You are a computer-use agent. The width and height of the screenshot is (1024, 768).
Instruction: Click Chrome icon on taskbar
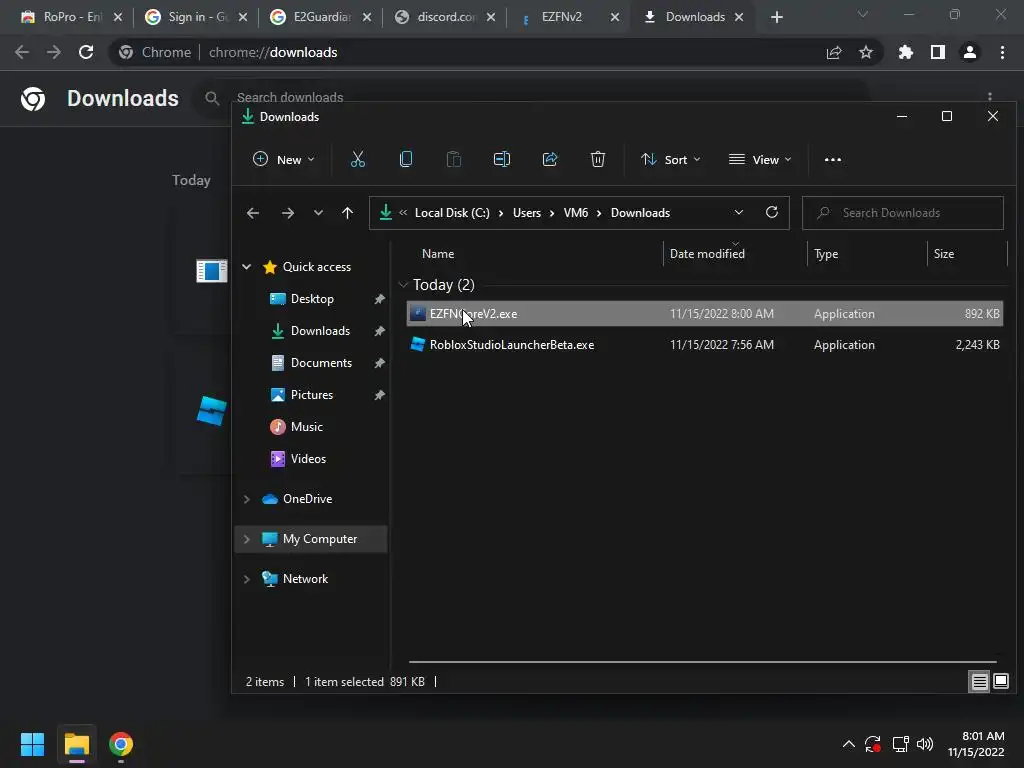point(121,744)
